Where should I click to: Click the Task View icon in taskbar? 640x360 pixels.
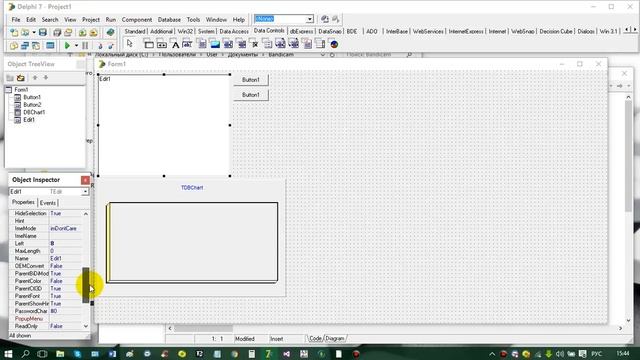tap(42, 353)
